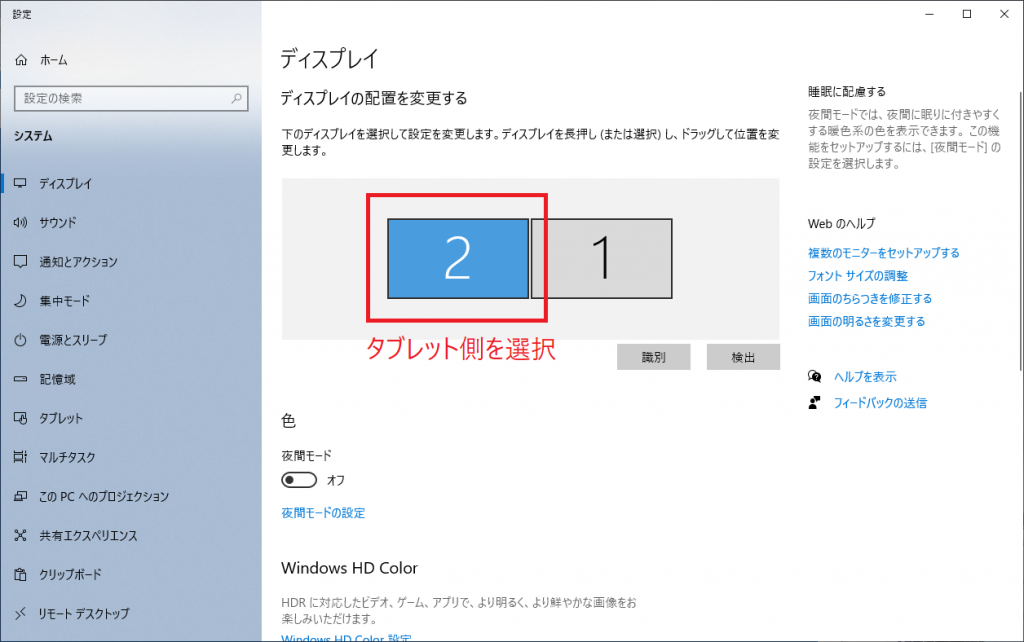1024x642 pixels.
Task: Open マルチタスク settings category
Action: (x=67, y=457)
